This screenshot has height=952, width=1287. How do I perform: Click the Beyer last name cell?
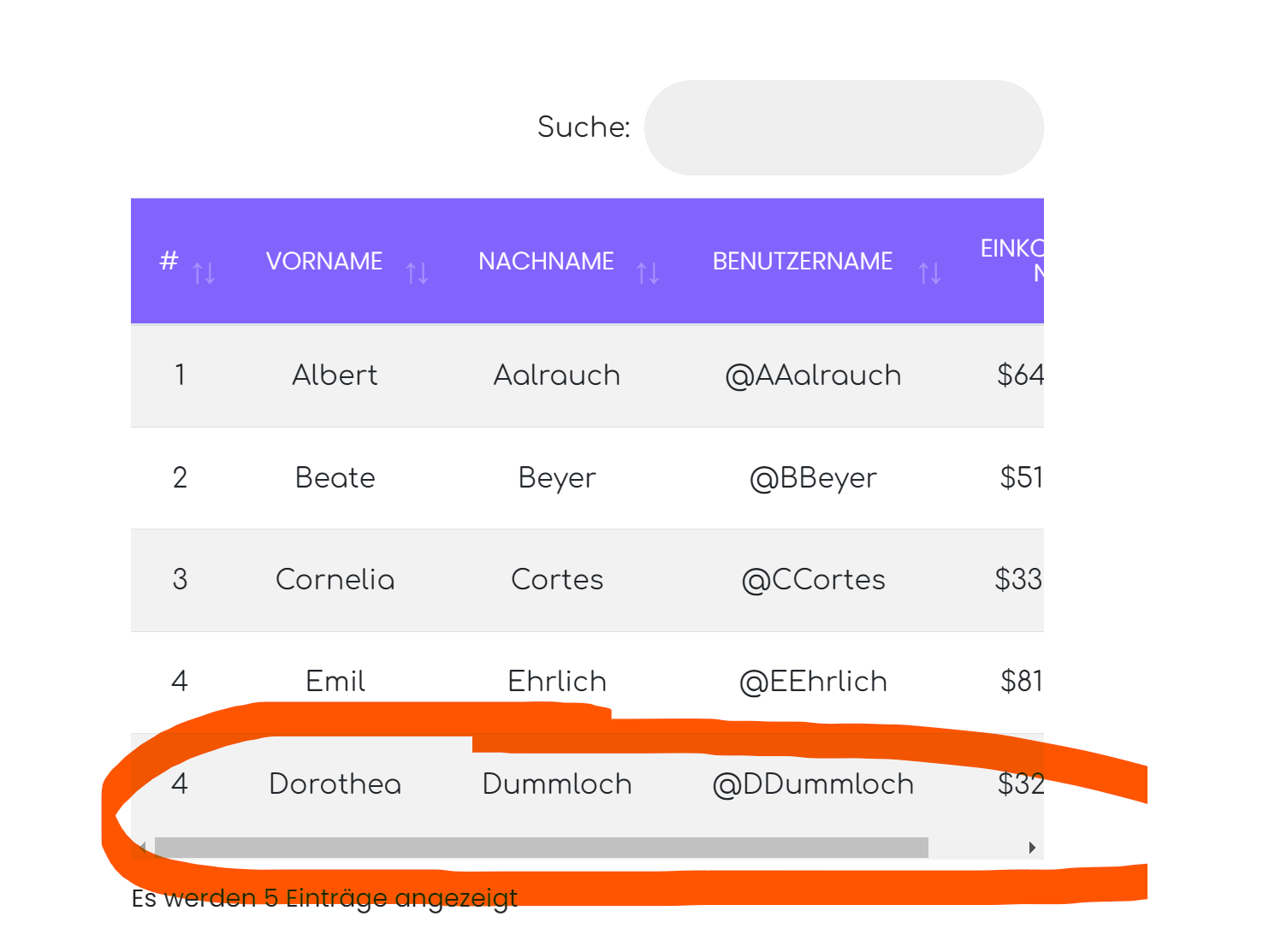pyautogui.click(x=557, y=477)
